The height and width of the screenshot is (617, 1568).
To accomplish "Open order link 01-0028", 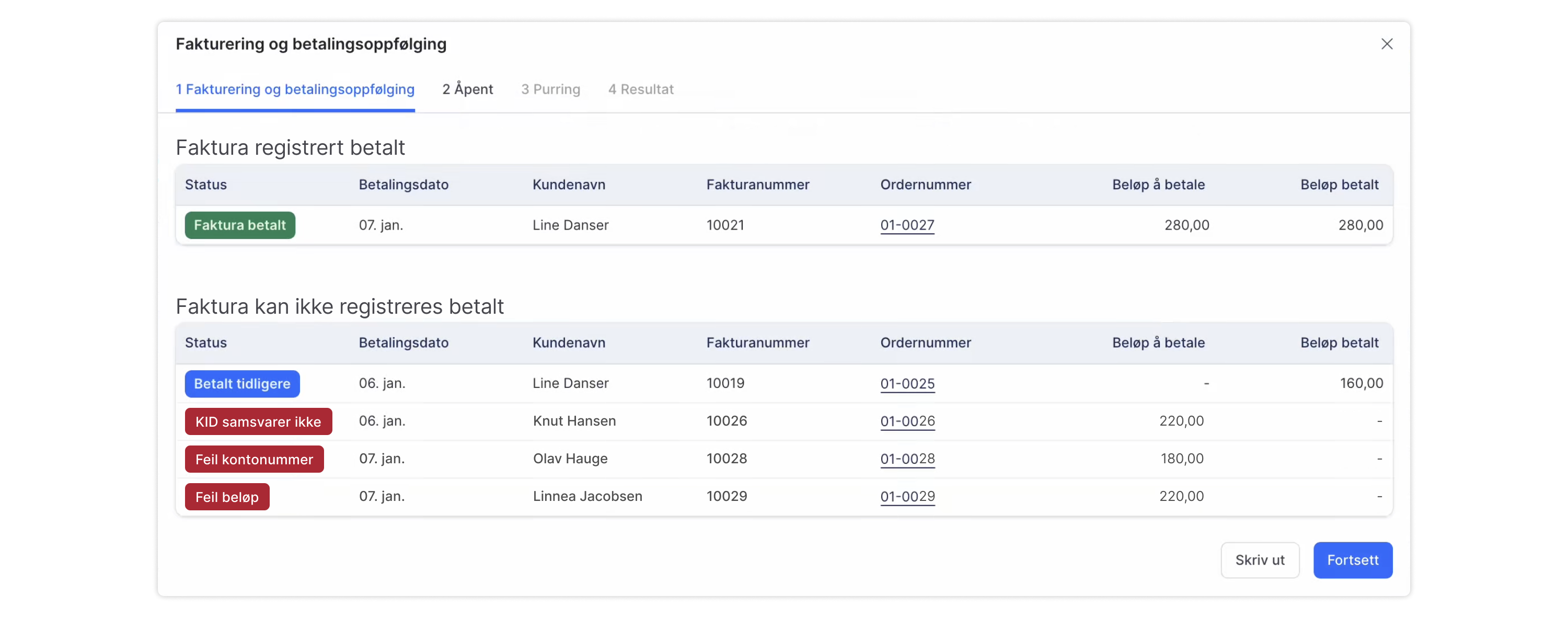I will (907, 459).
